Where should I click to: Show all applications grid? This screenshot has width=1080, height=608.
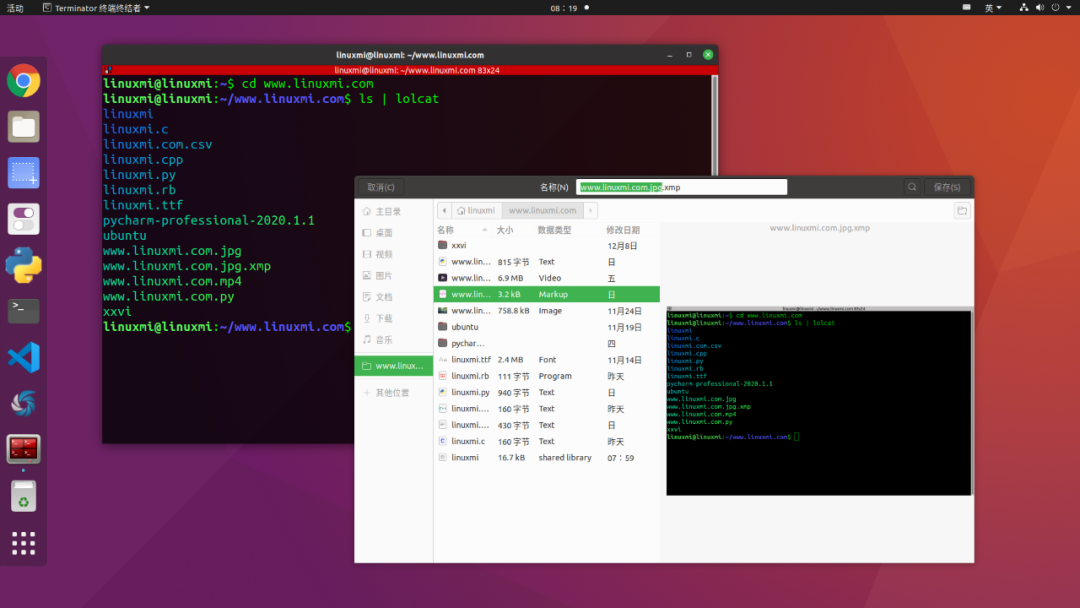pyautogui.click(x=23, y=543)
